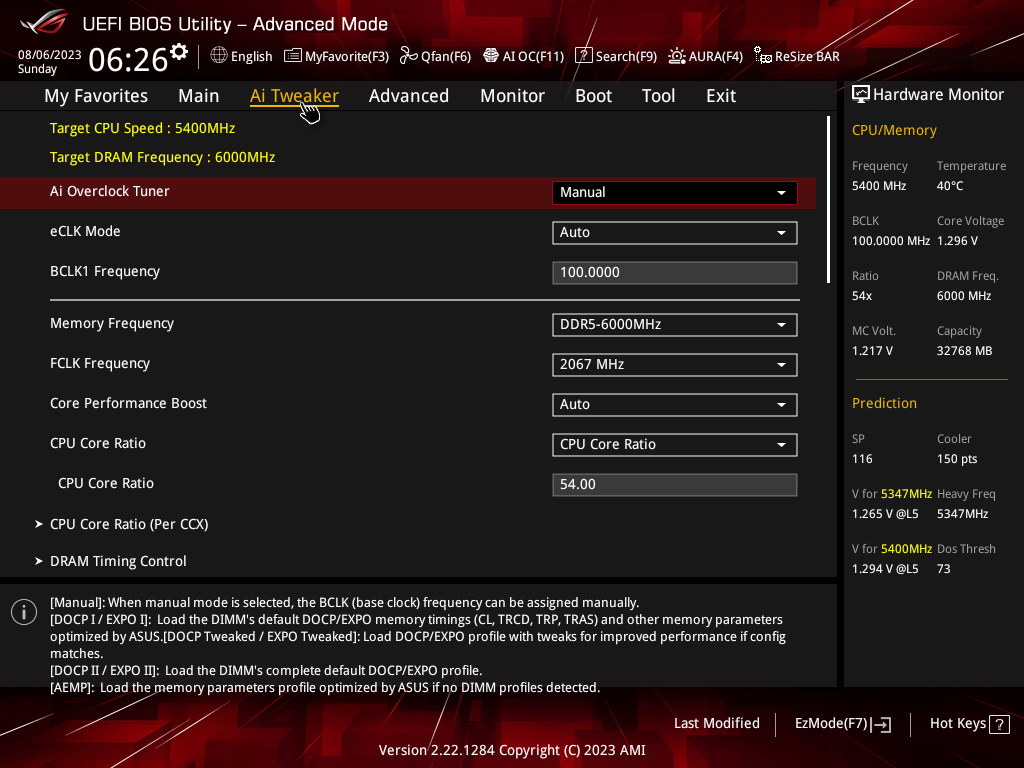Viewport: 1024px width, 768px height.
Task: Open Memory Frequency DDR5-6000MHz dropdown
Action: 675,325
